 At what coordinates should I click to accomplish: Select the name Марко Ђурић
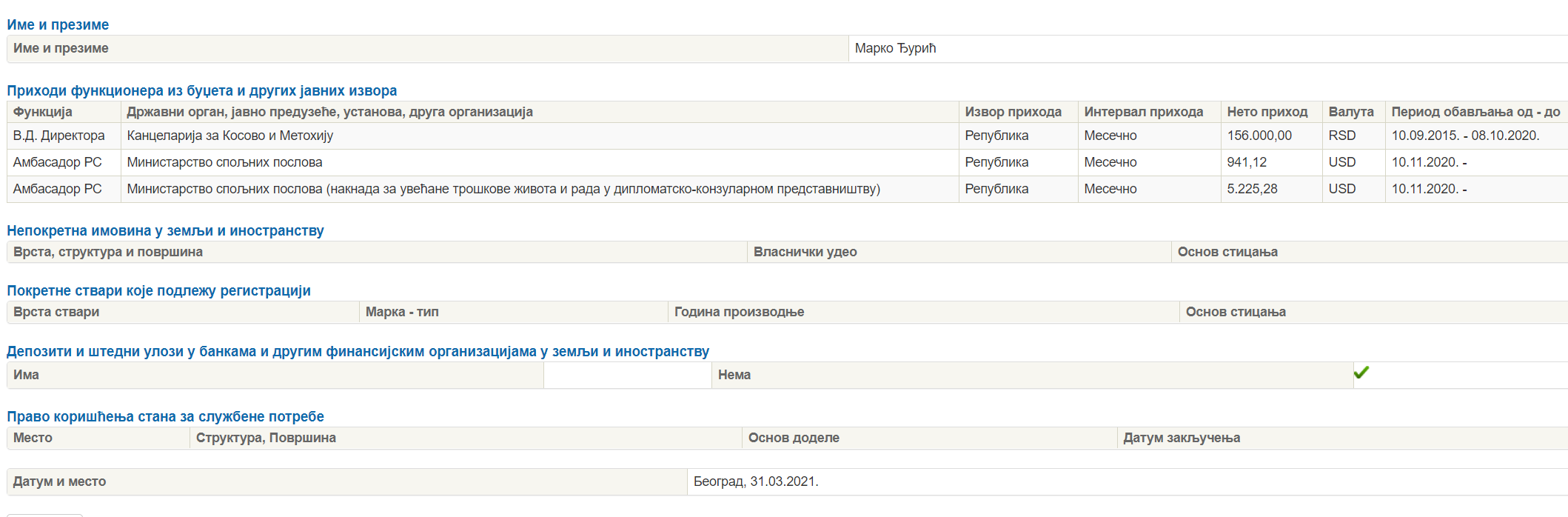click(x=895, y=48)
